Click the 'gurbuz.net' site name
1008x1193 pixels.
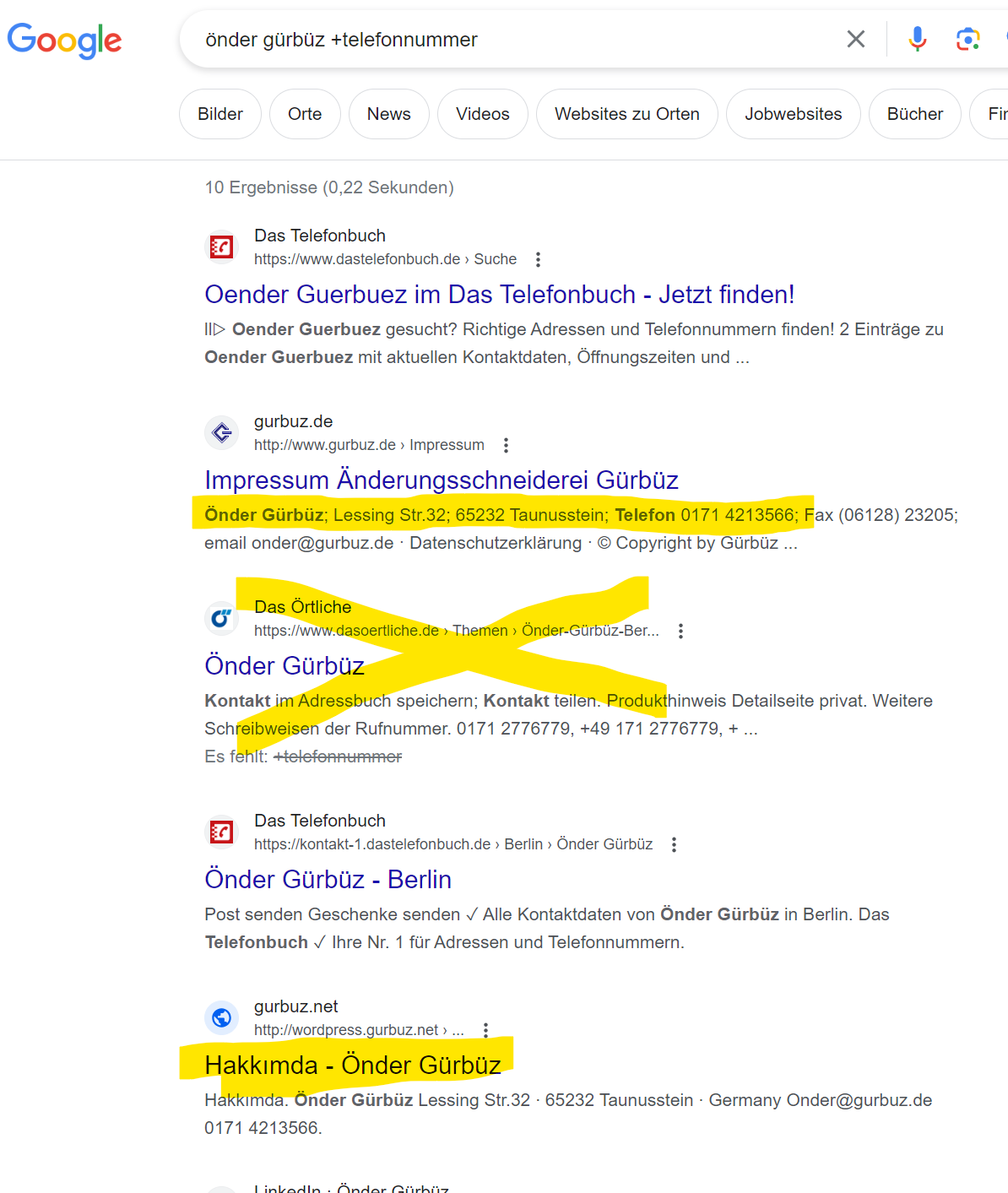[x=296, y=1006]
